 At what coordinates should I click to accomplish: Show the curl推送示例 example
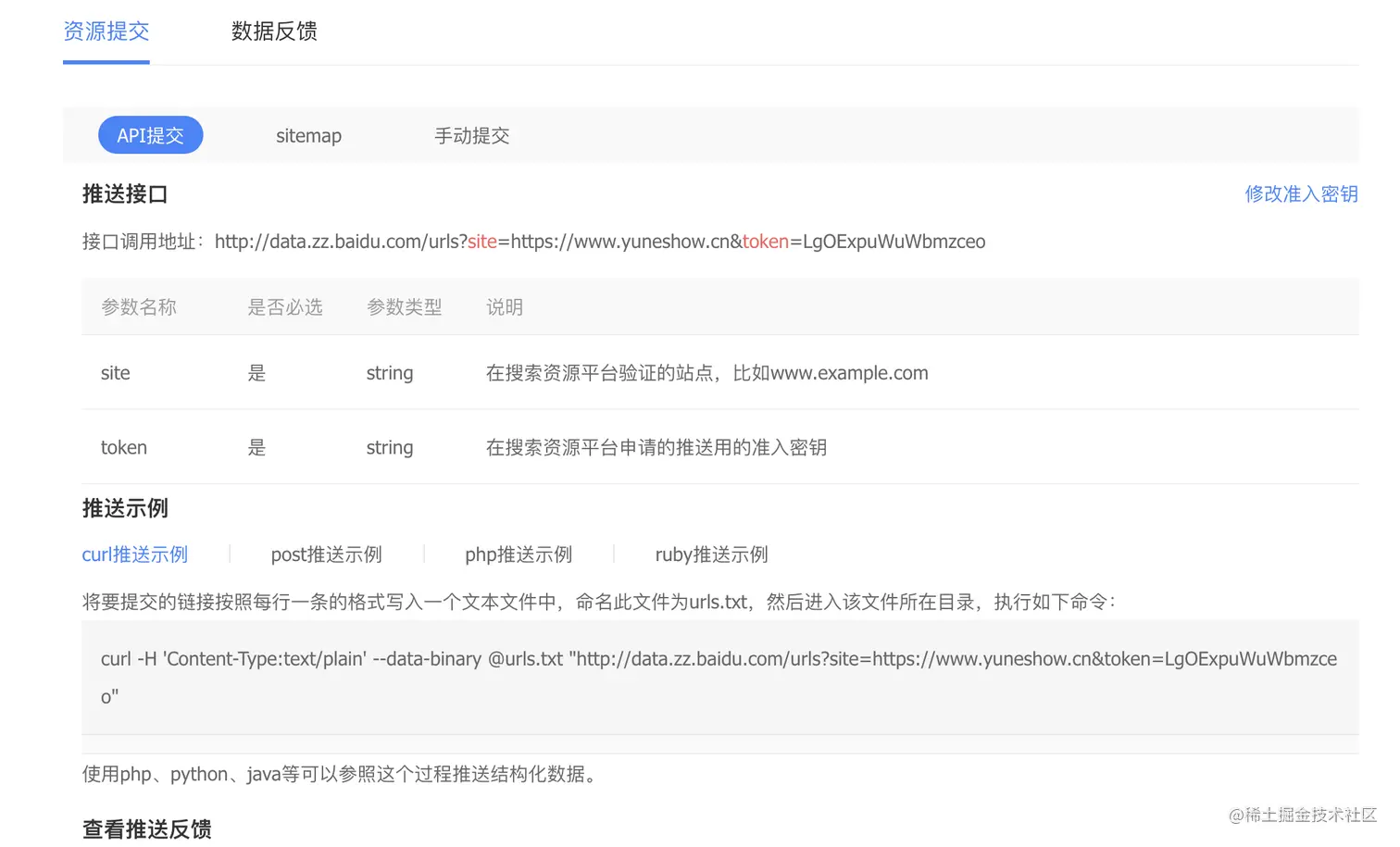click(x=135, y=554)
